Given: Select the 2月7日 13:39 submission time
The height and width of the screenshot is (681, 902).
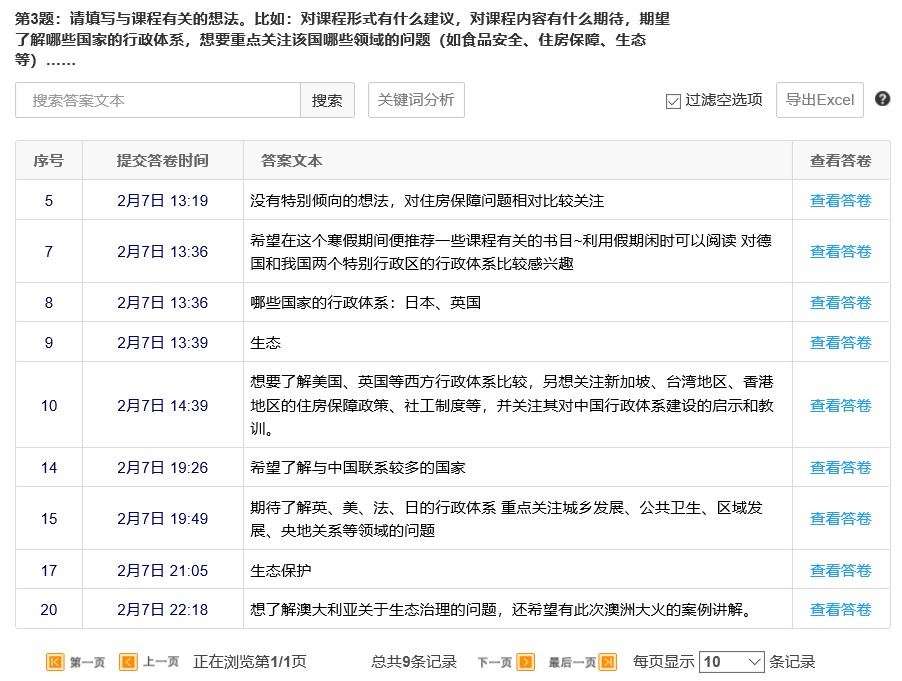Looking at the screenshot, I should [163, 343].
